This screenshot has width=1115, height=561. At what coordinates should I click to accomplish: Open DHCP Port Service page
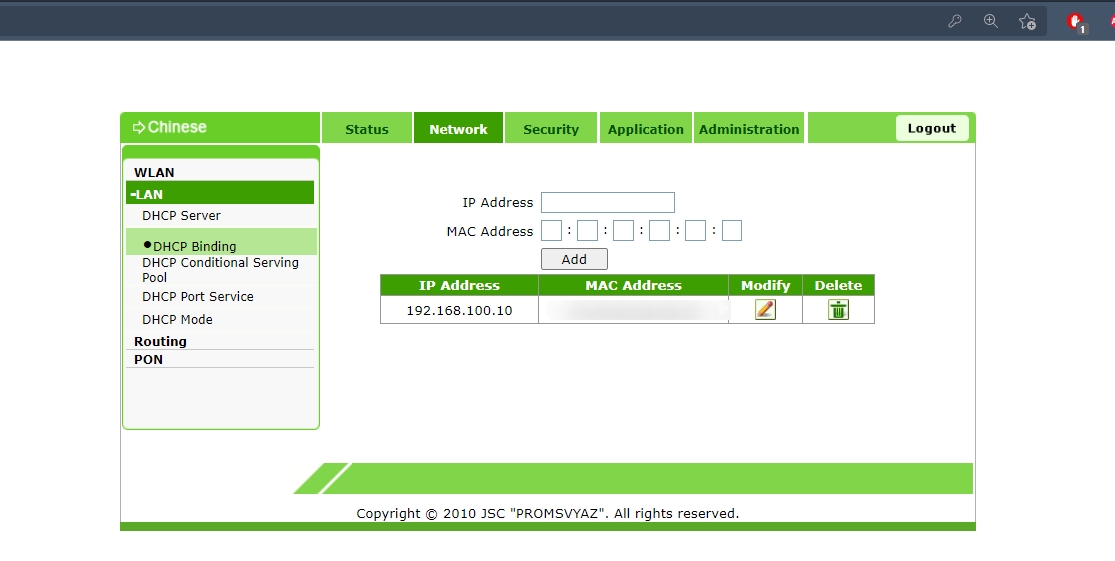point(198,296)
